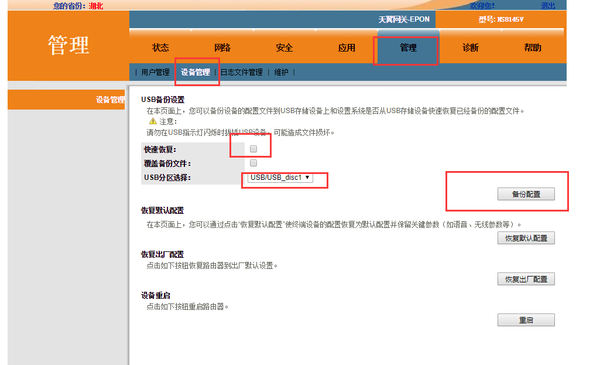
Task: Click the 恢复默认配置 button
Action: coord(526,238)
